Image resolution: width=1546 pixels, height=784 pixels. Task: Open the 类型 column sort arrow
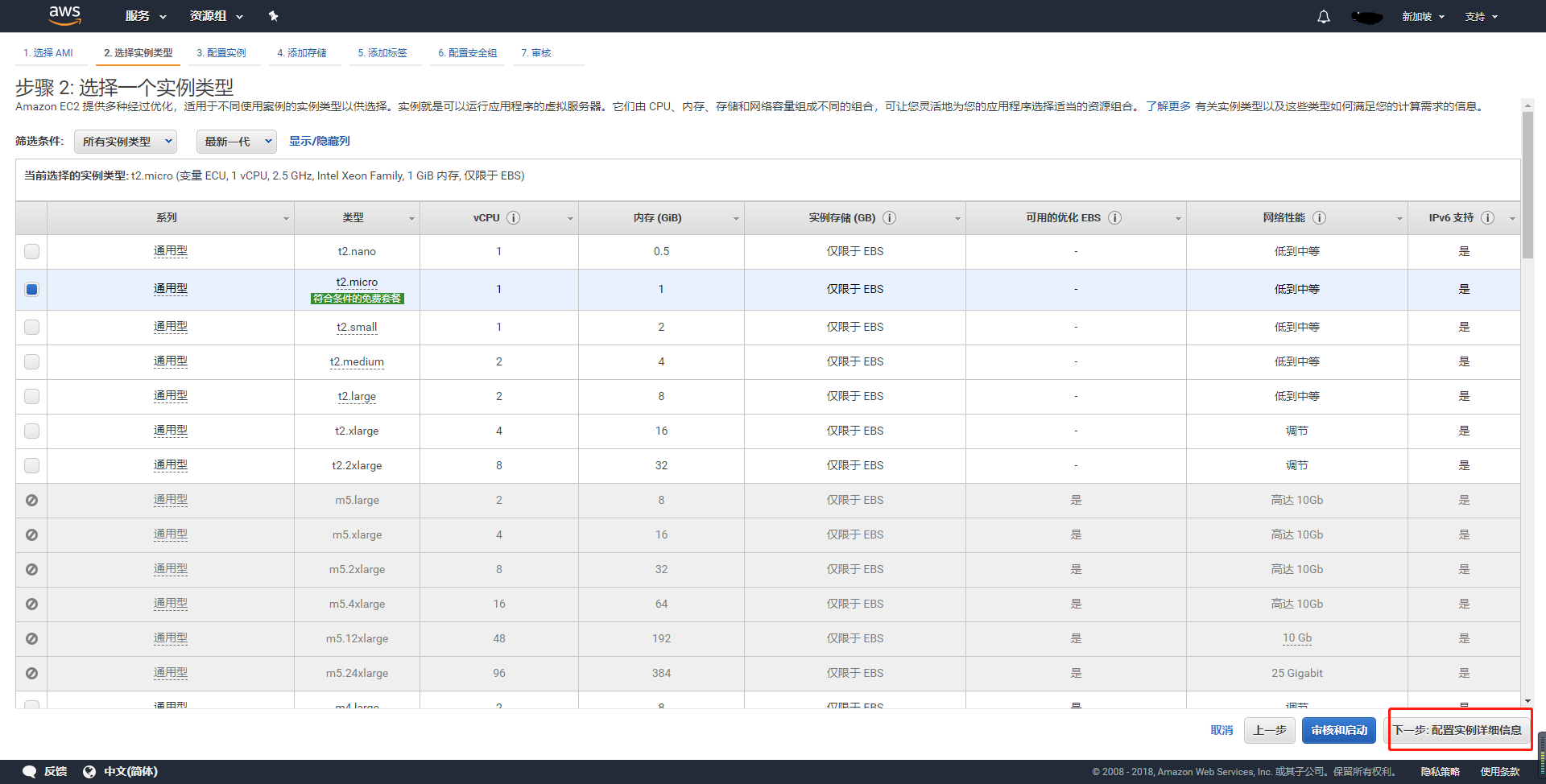click(411, 219)
